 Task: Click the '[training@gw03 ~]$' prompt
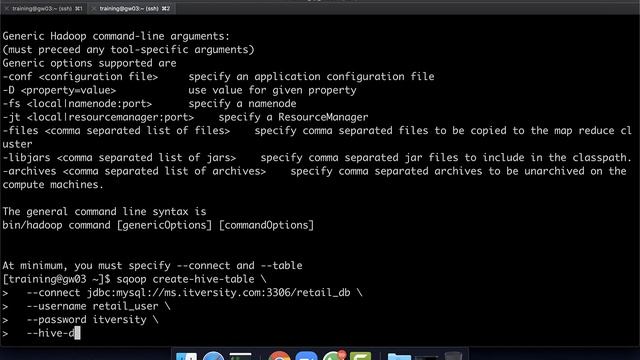[56, 279]
